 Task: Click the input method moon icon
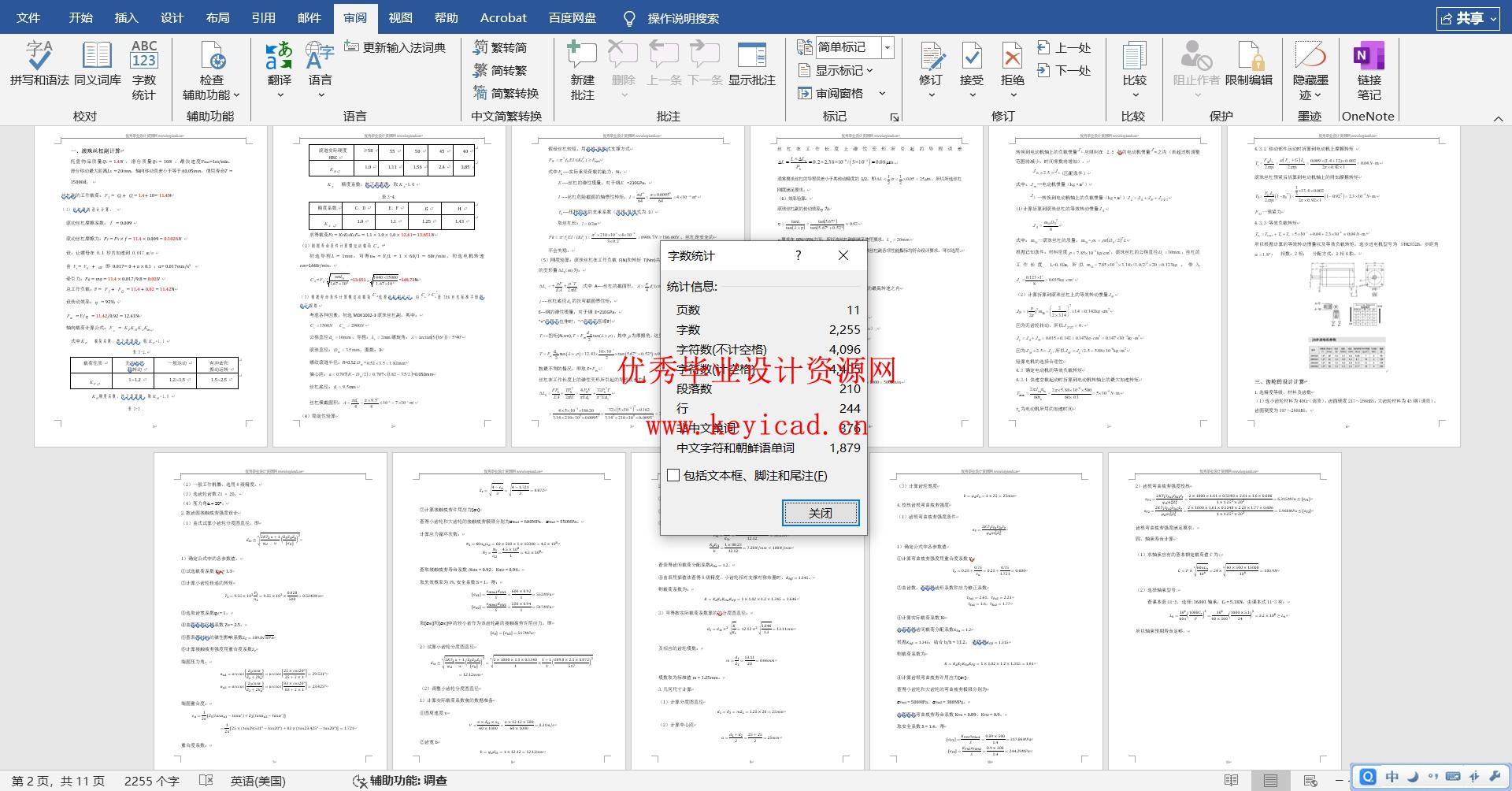coord(1413,777)
